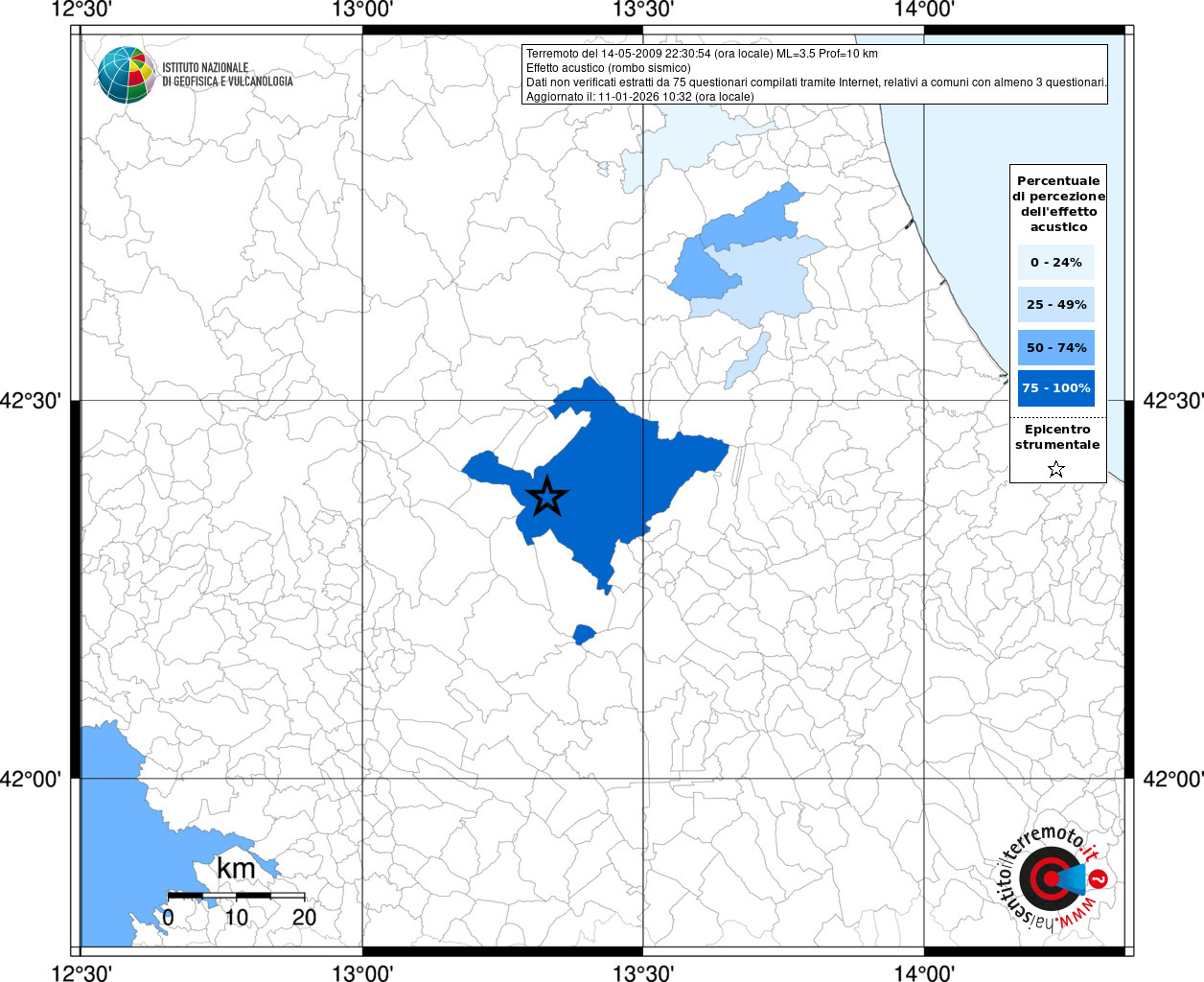Click the top axis label 14°00'
Screen dimensions: 1204x982
point(924,10)
